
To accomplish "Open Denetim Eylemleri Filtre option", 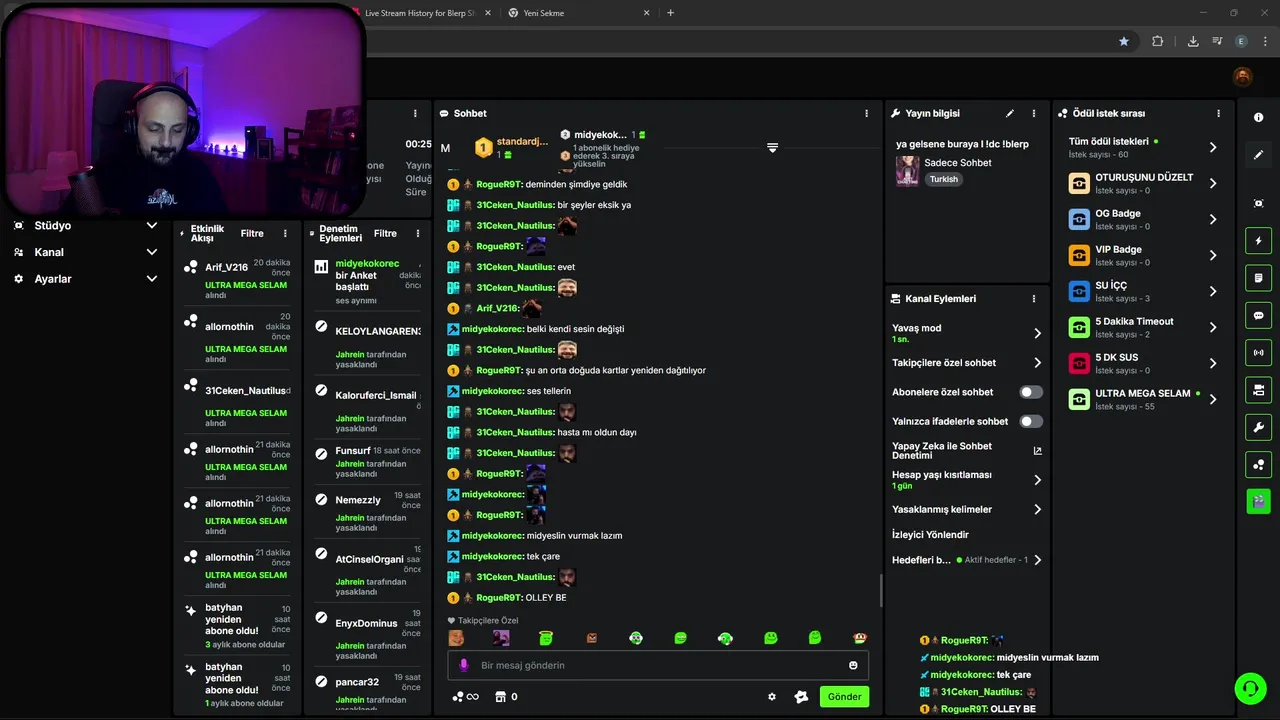I will (x=385, y=233).
